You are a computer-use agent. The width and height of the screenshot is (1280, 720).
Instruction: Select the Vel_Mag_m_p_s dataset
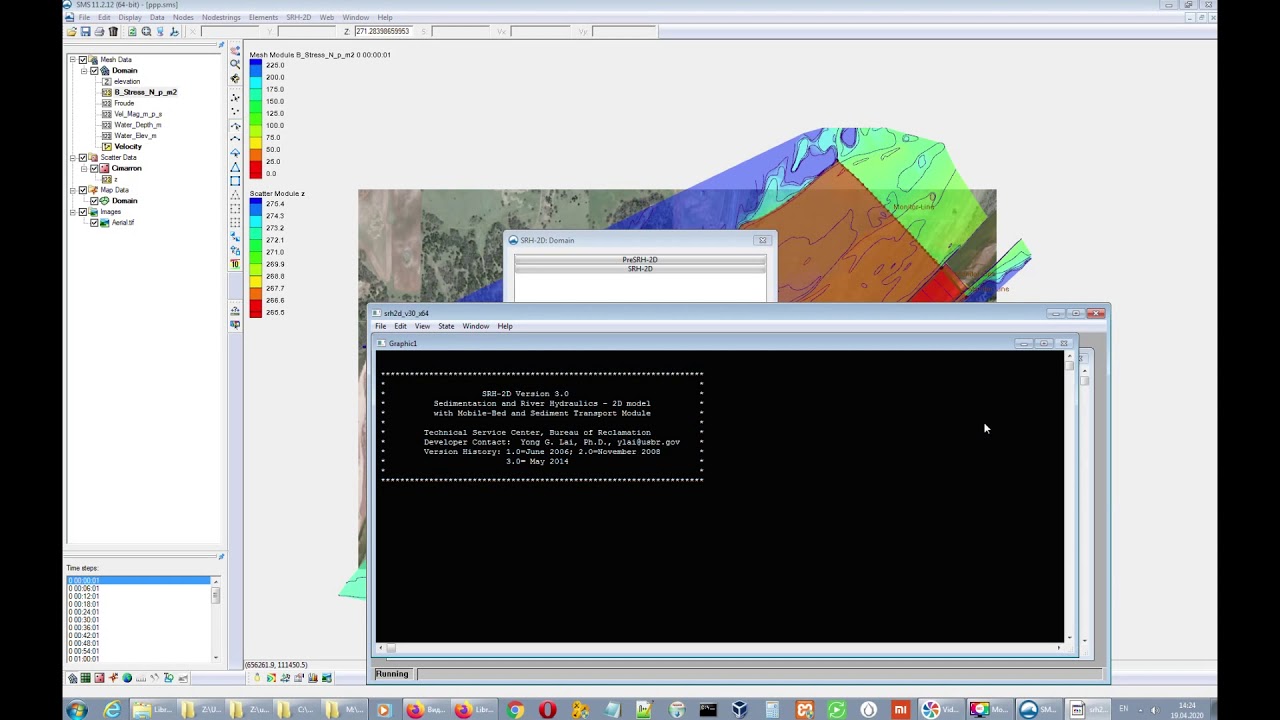138,114
